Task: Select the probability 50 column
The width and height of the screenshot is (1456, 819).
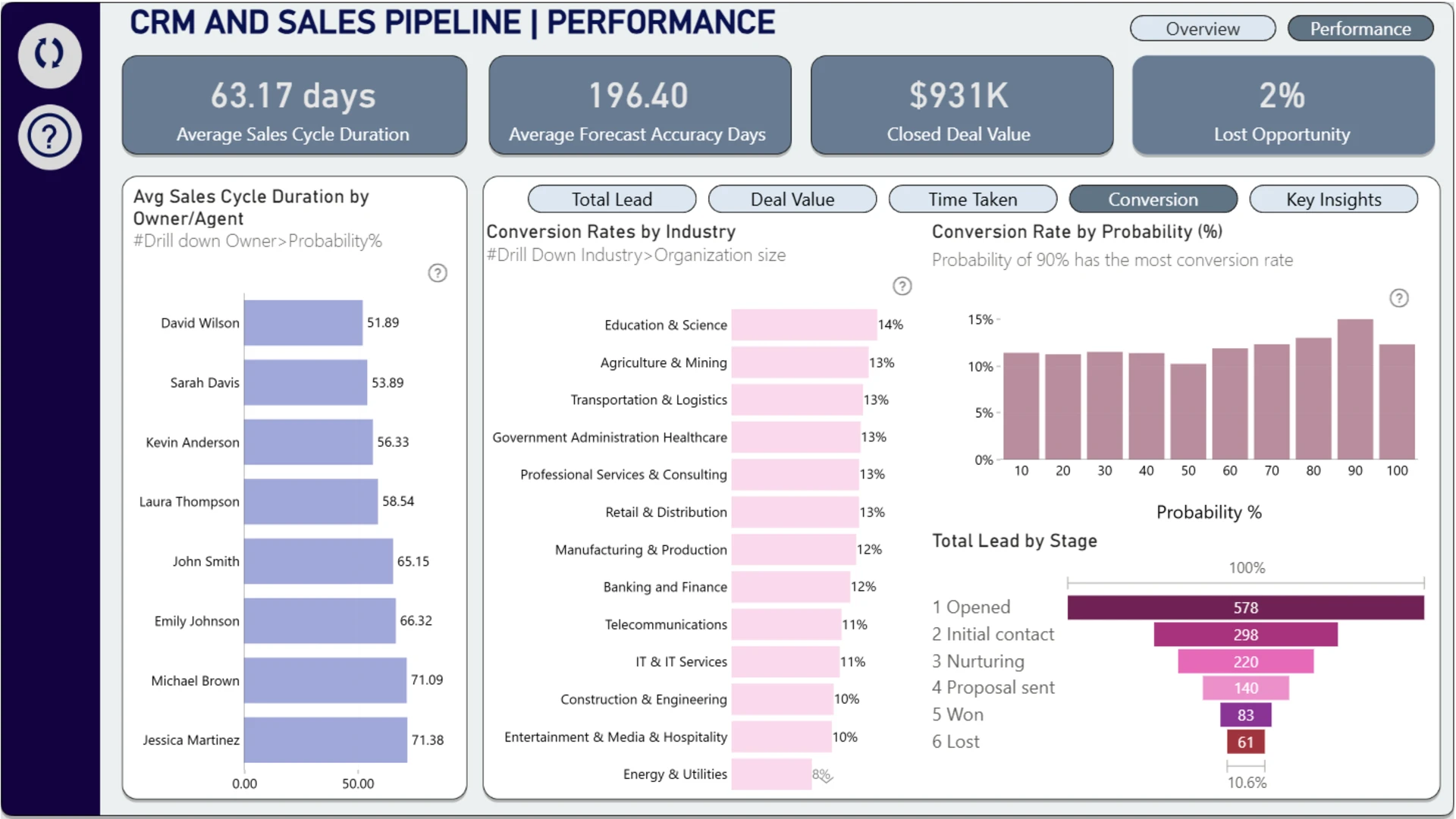Action: [1188, 412]
